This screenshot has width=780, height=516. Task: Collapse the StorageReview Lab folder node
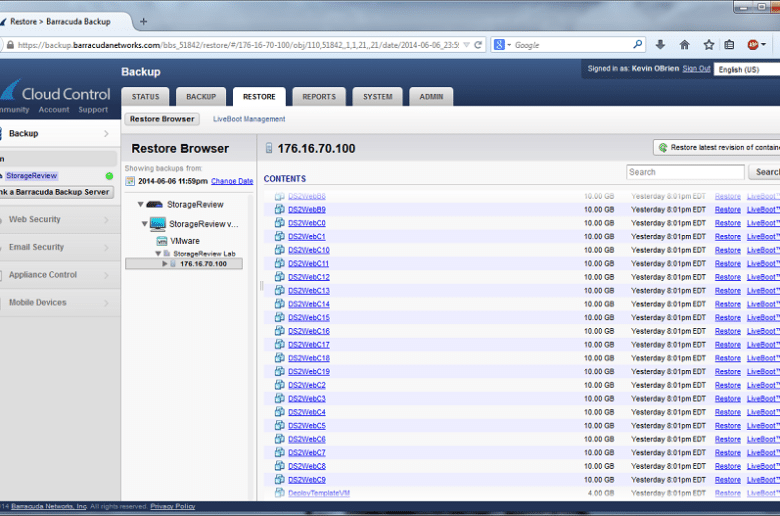[158, 254]
